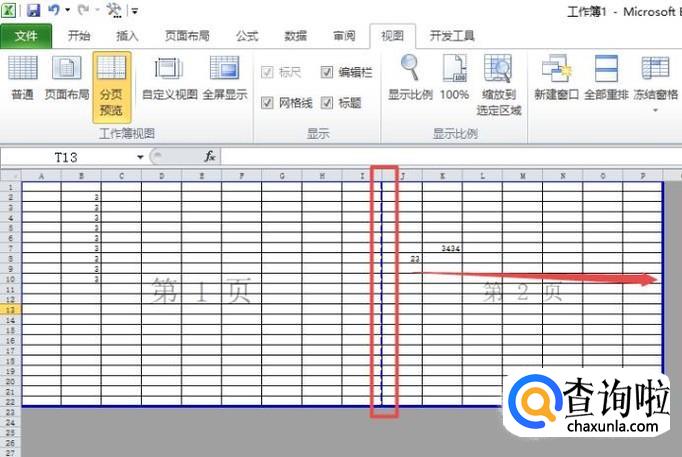Select row 7 header
This screenshot has width=682, height=457.
click(10, 248)
